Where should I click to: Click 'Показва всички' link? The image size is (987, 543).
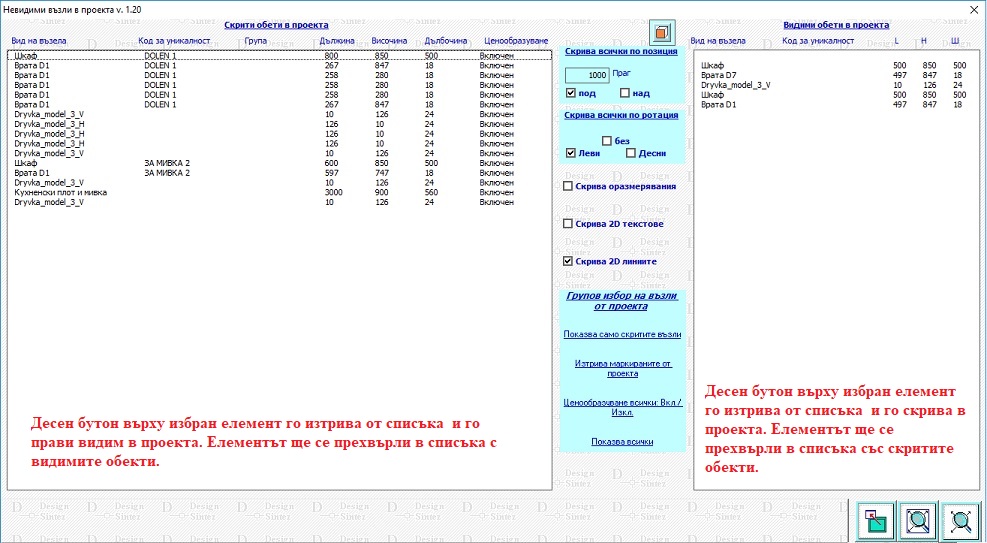622,442
